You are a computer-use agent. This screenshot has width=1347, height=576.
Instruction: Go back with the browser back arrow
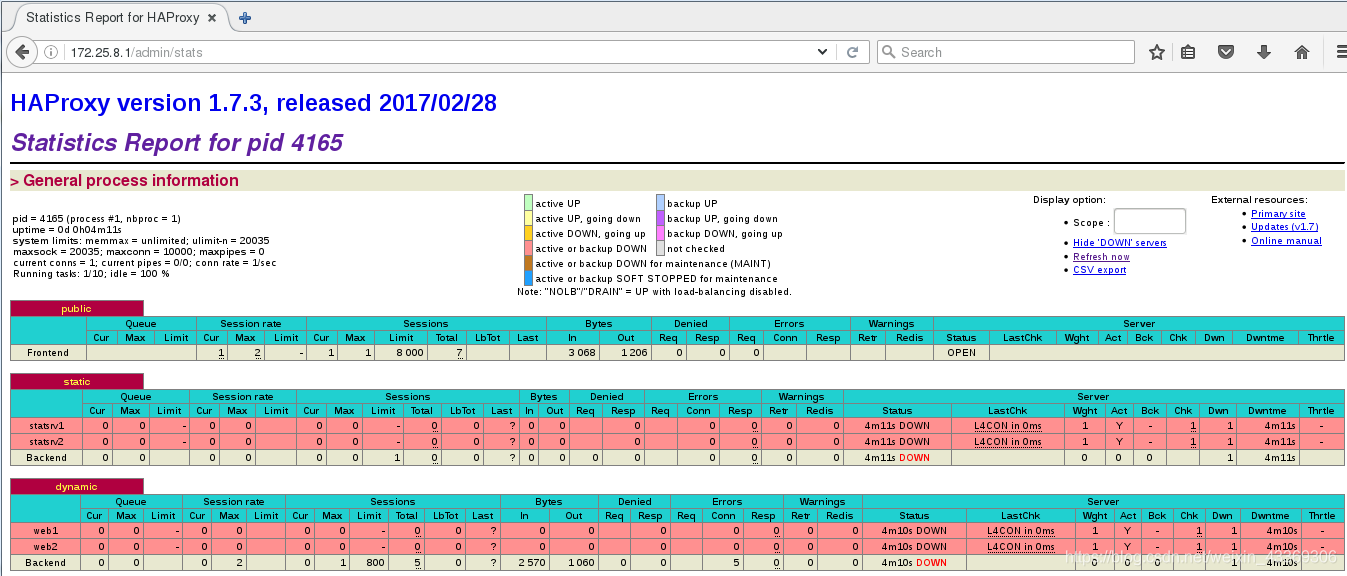21,52
